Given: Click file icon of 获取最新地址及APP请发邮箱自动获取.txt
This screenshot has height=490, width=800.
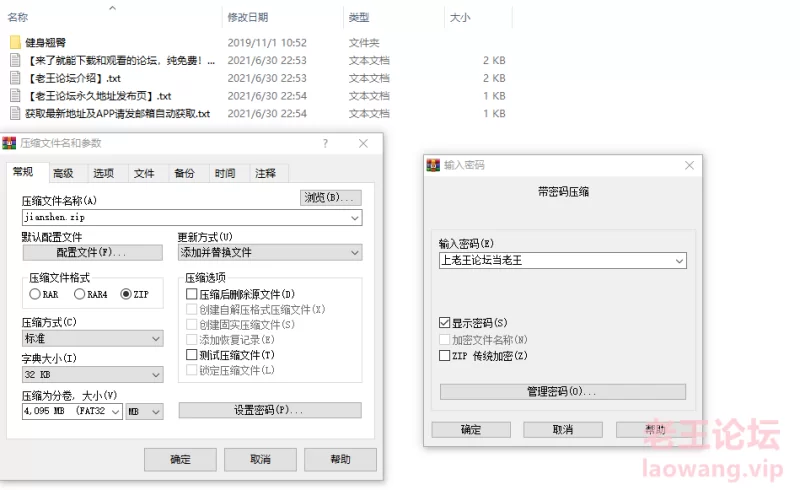Looking at the screenshot, I should [x=15, y=113].
